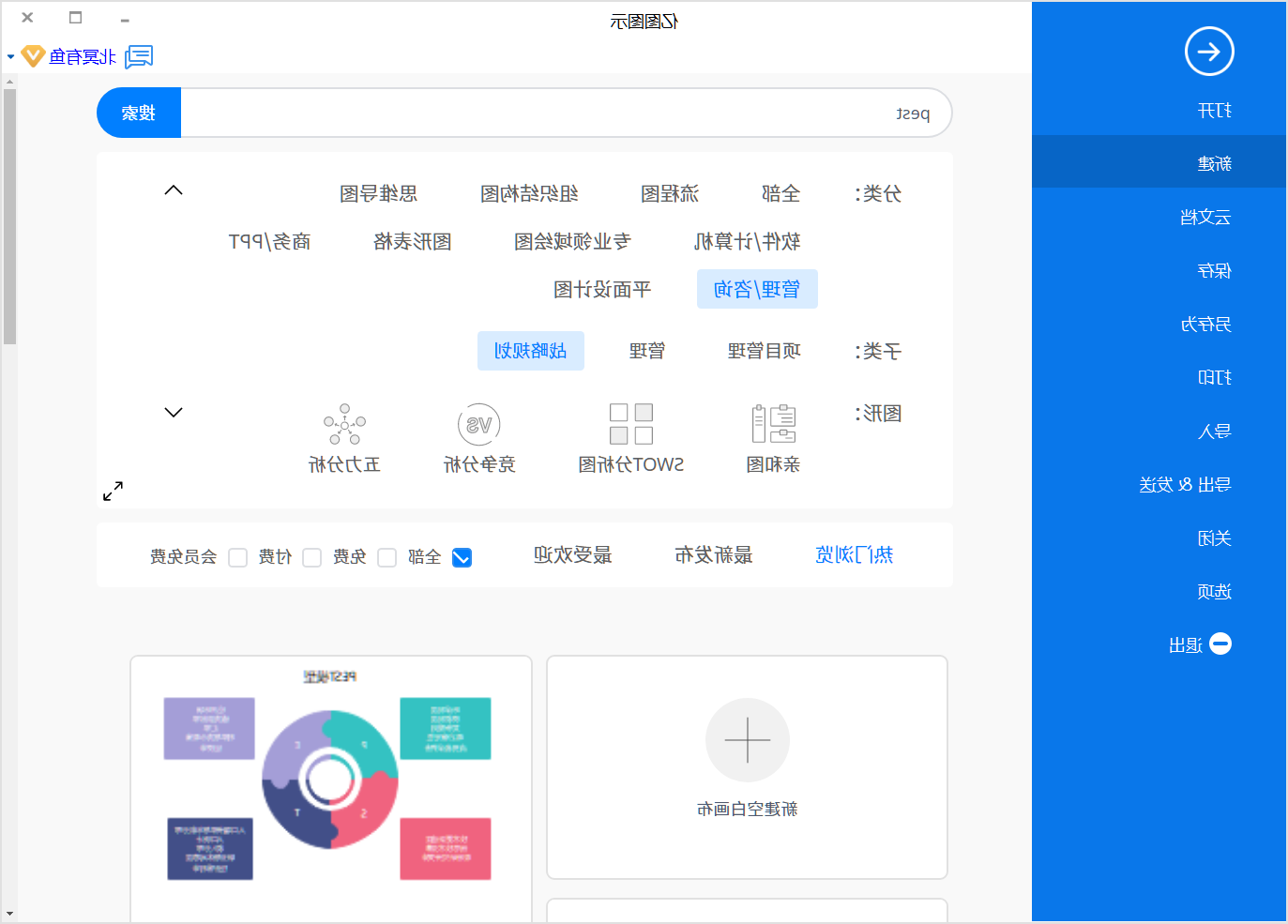This screenshot has width=1288, height=924.
Task: Select the 组织结构图 category
Action: click(529, 193)
